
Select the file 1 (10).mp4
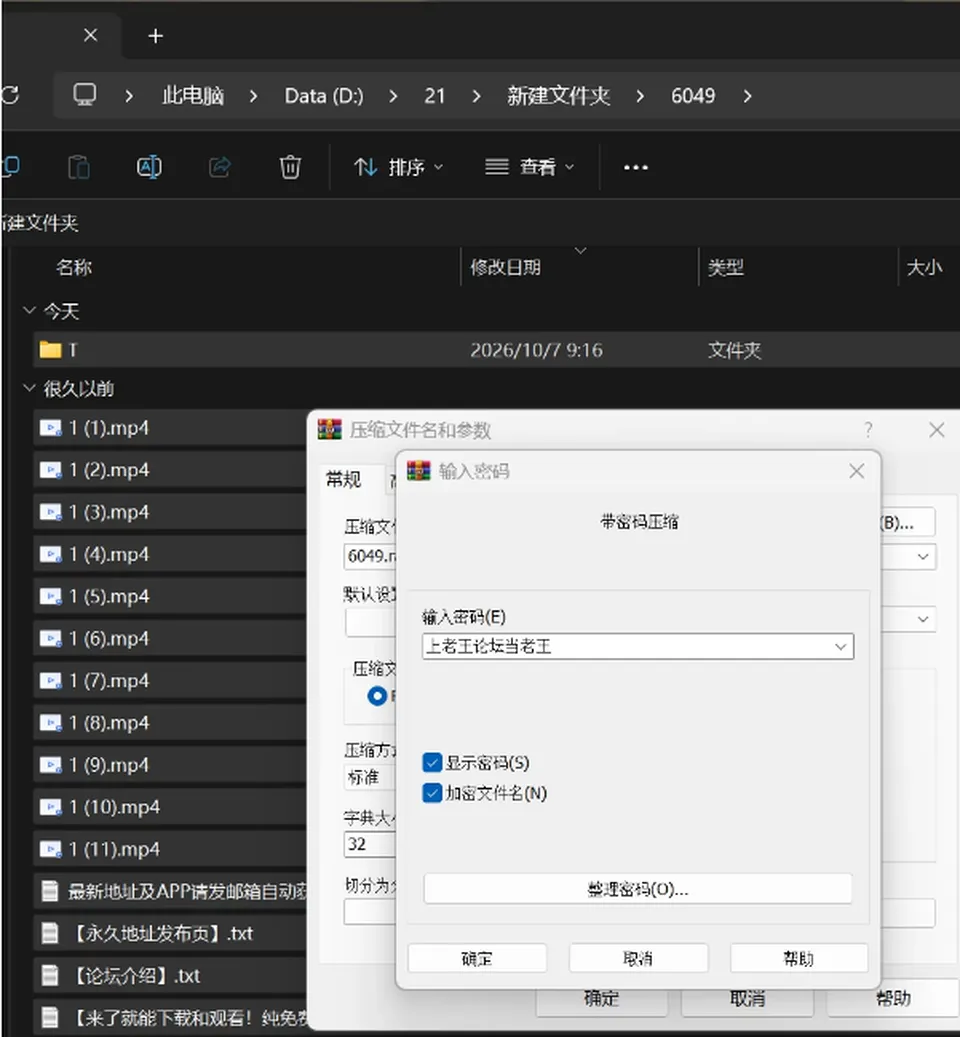pos(171,807)
